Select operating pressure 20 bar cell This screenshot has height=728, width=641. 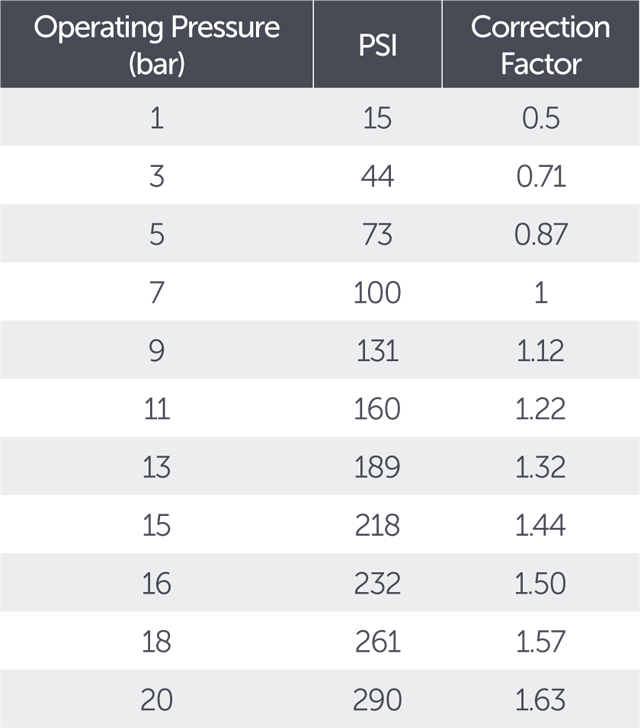point(156,700)
